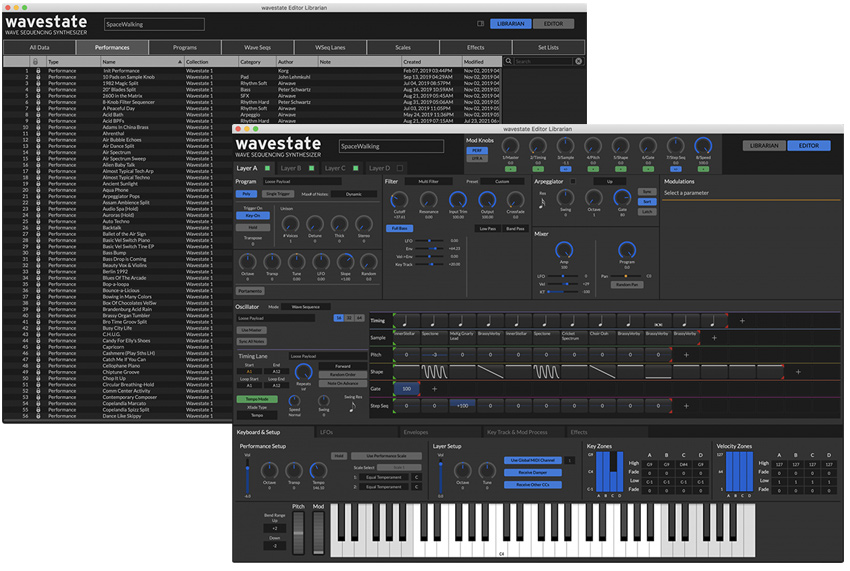Click LIBRARIAN button in front editor window

[764, 145]
